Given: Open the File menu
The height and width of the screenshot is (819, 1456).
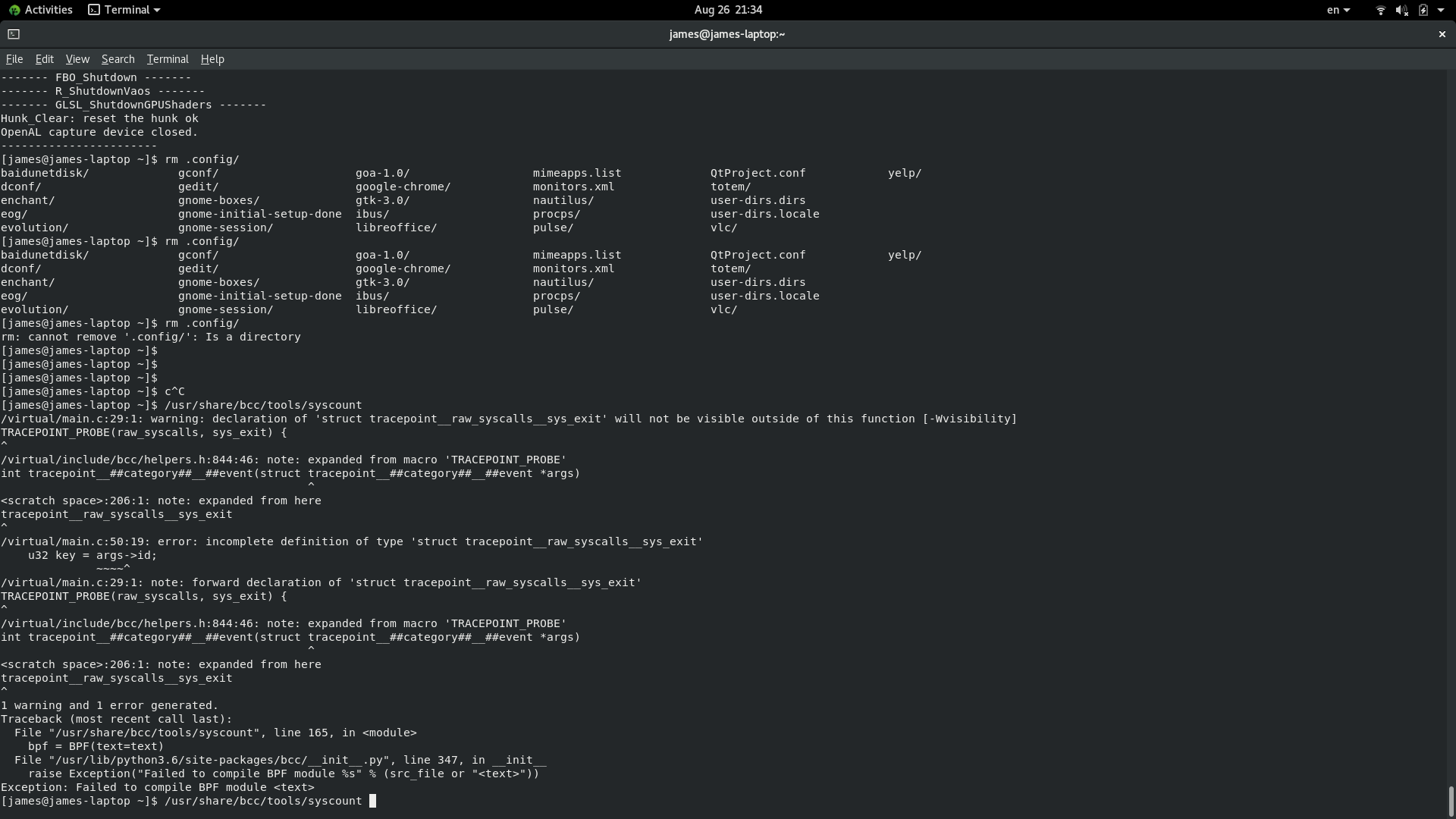Looking at the screenshot, I should point(14,59).
